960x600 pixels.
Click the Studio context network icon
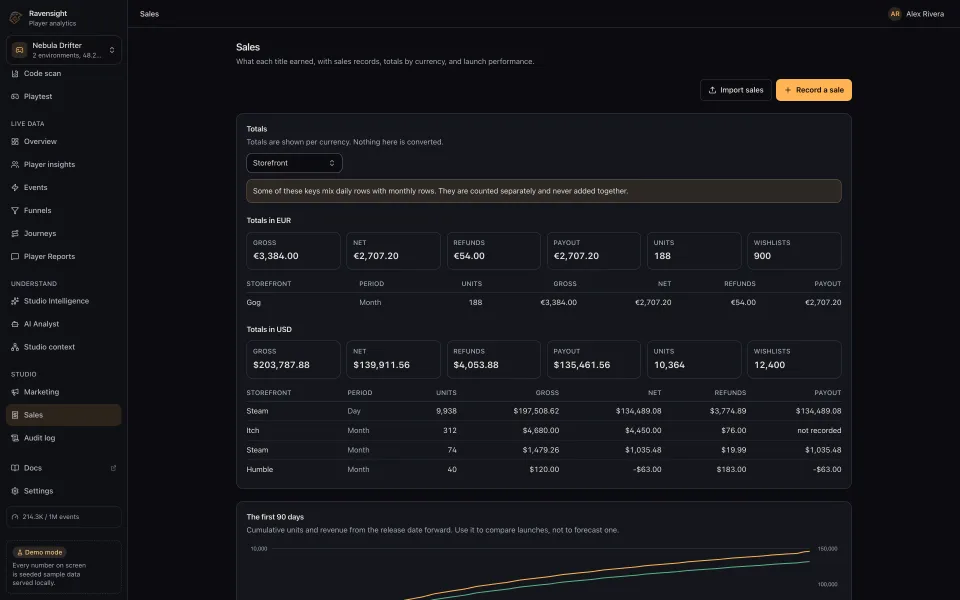[x=15, y=347]
